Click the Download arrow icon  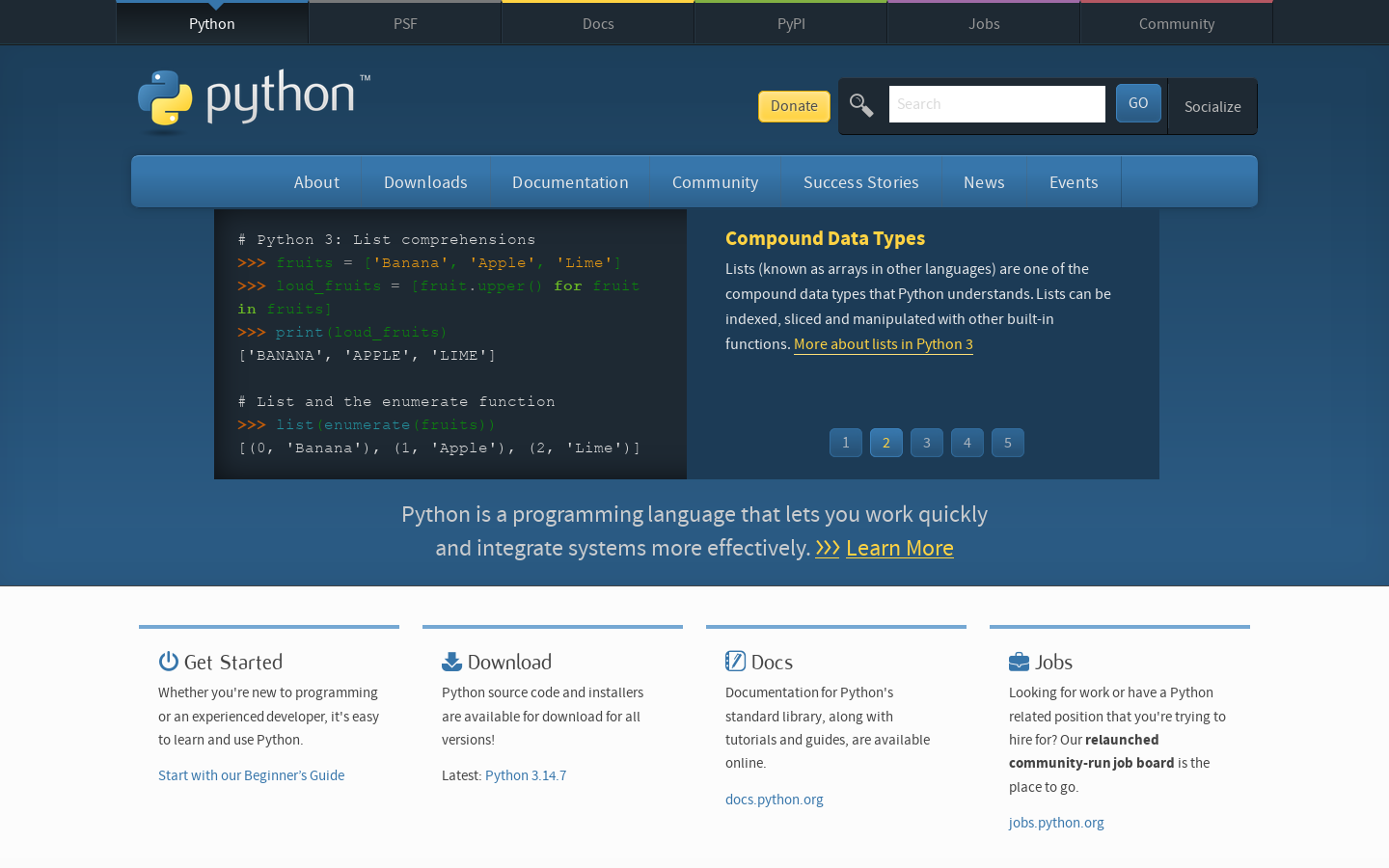[451, 661]
